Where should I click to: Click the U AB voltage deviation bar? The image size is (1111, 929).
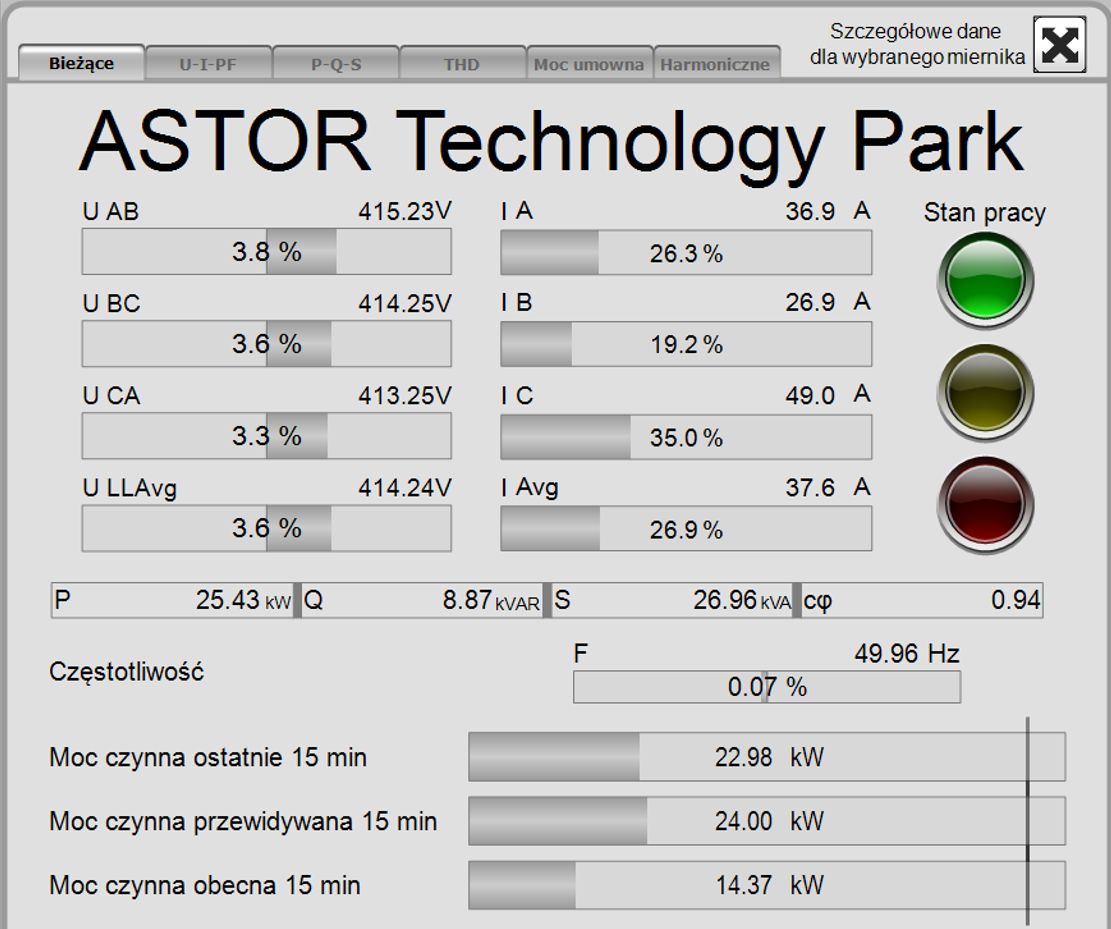(x=266, y=252)
